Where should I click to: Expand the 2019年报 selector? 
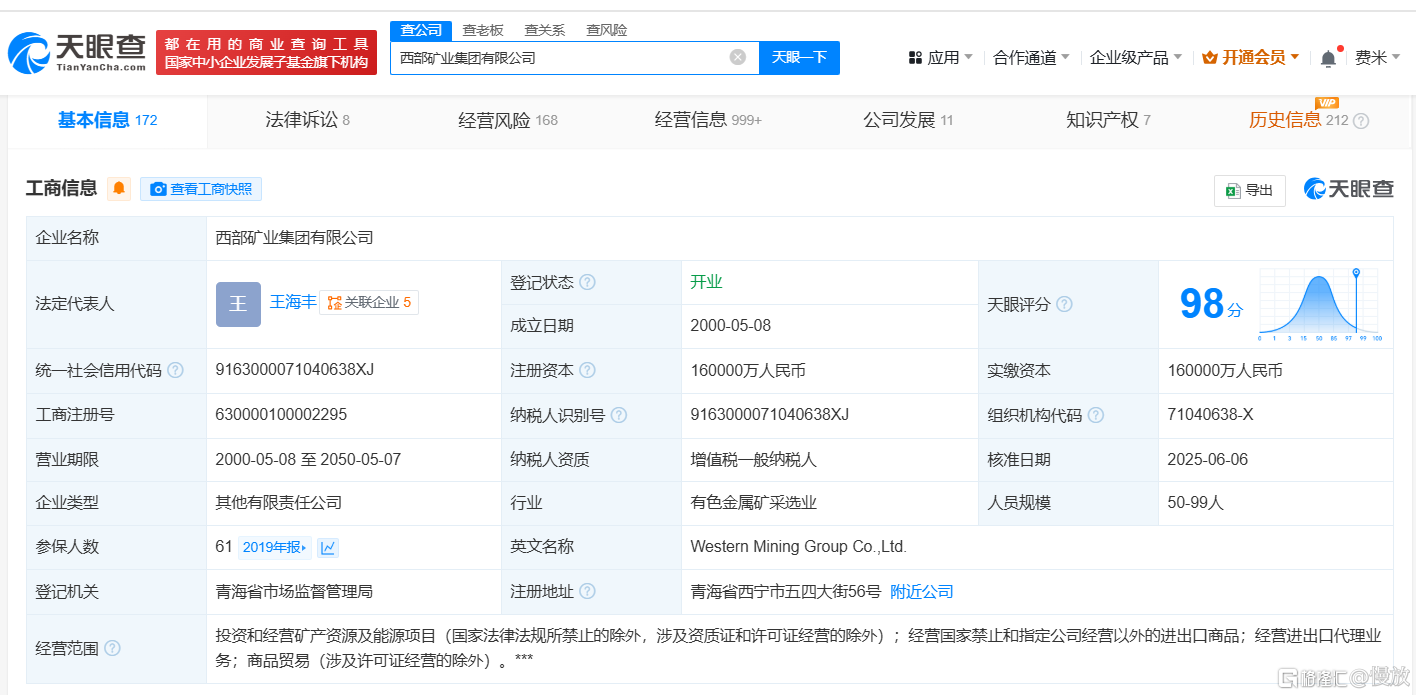(275, 547)
